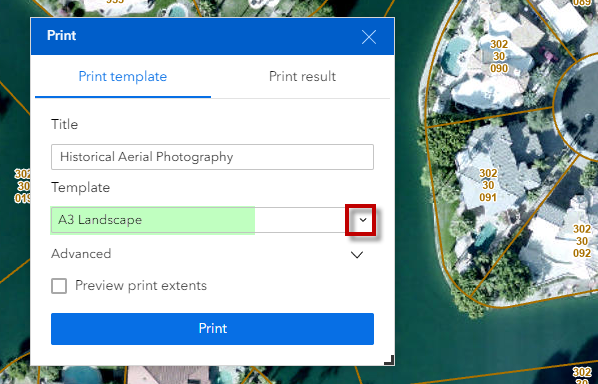
Task: Open the Template dropdown arrow
Action: [x=363, y=220]
